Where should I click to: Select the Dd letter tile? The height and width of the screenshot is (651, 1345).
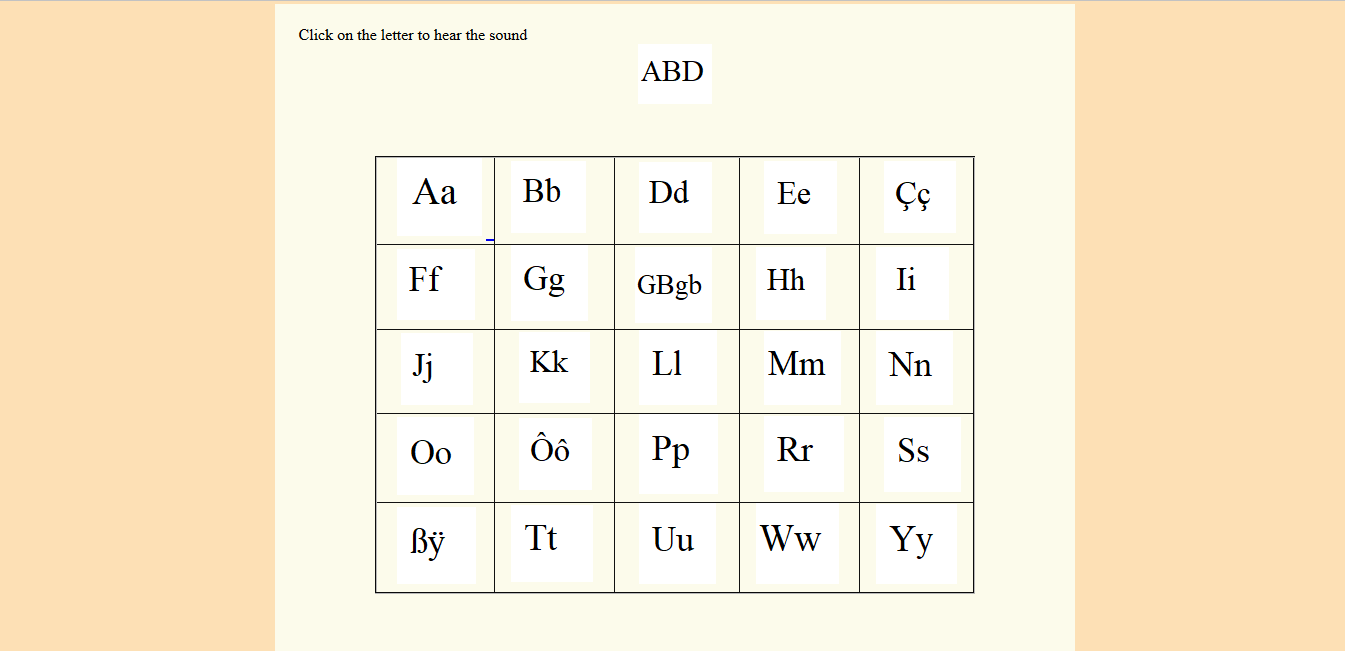click(675, 196)
